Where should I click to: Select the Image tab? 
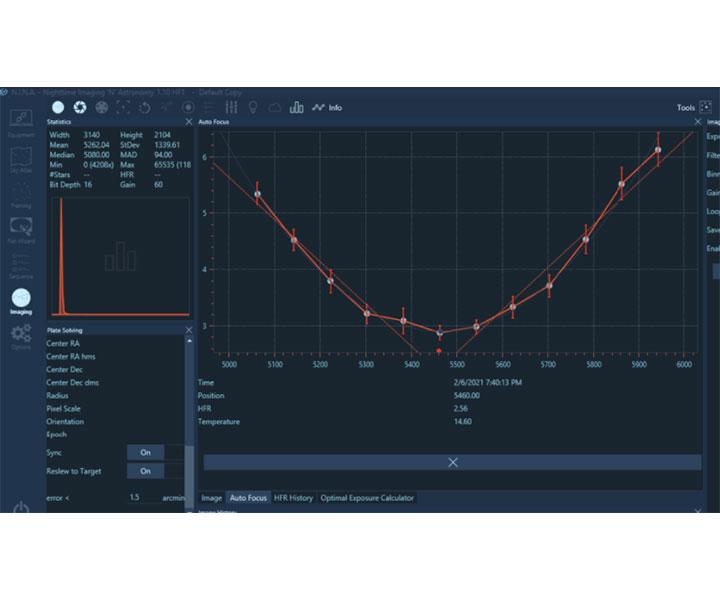(x=211, y=498)
